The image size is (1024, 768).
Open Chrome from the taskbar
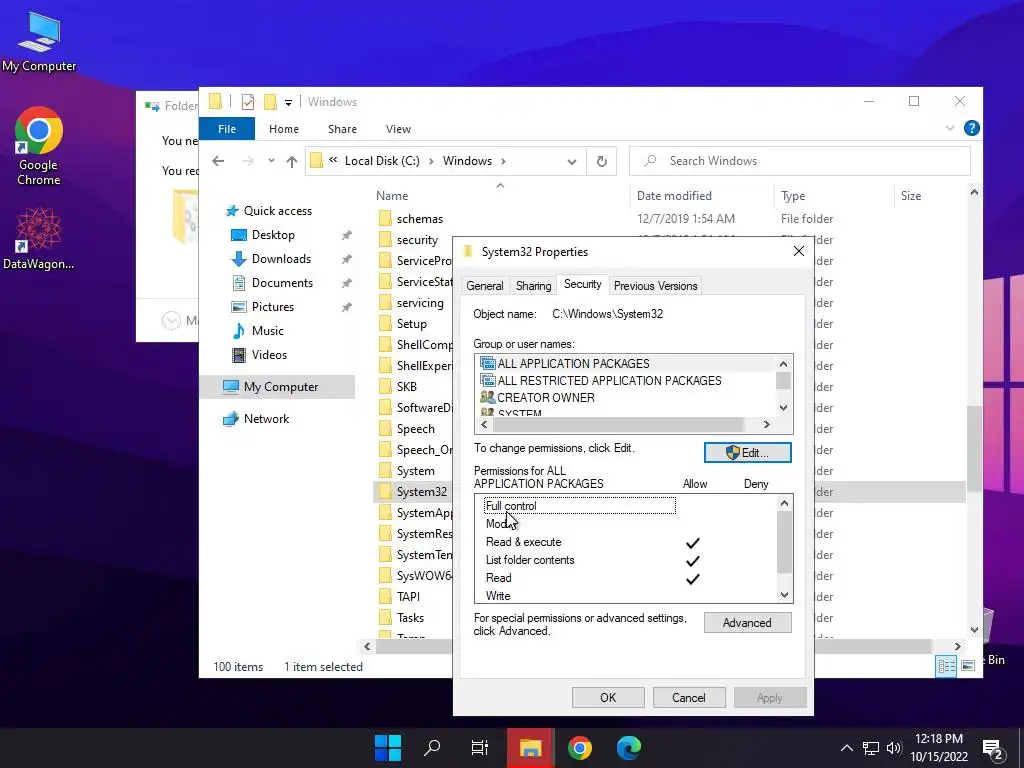tap(579, 748)
